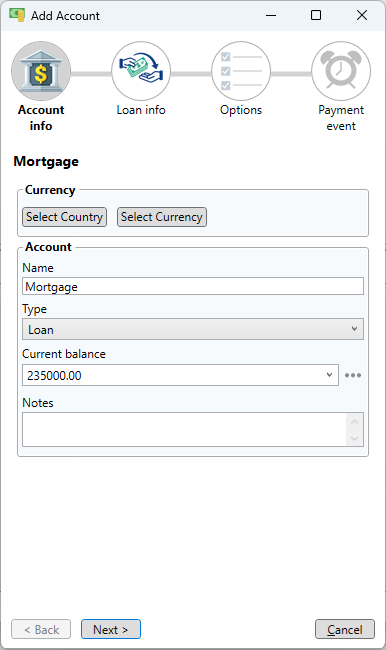Expand the Current balance dropdown arrow

coord(329,375)
